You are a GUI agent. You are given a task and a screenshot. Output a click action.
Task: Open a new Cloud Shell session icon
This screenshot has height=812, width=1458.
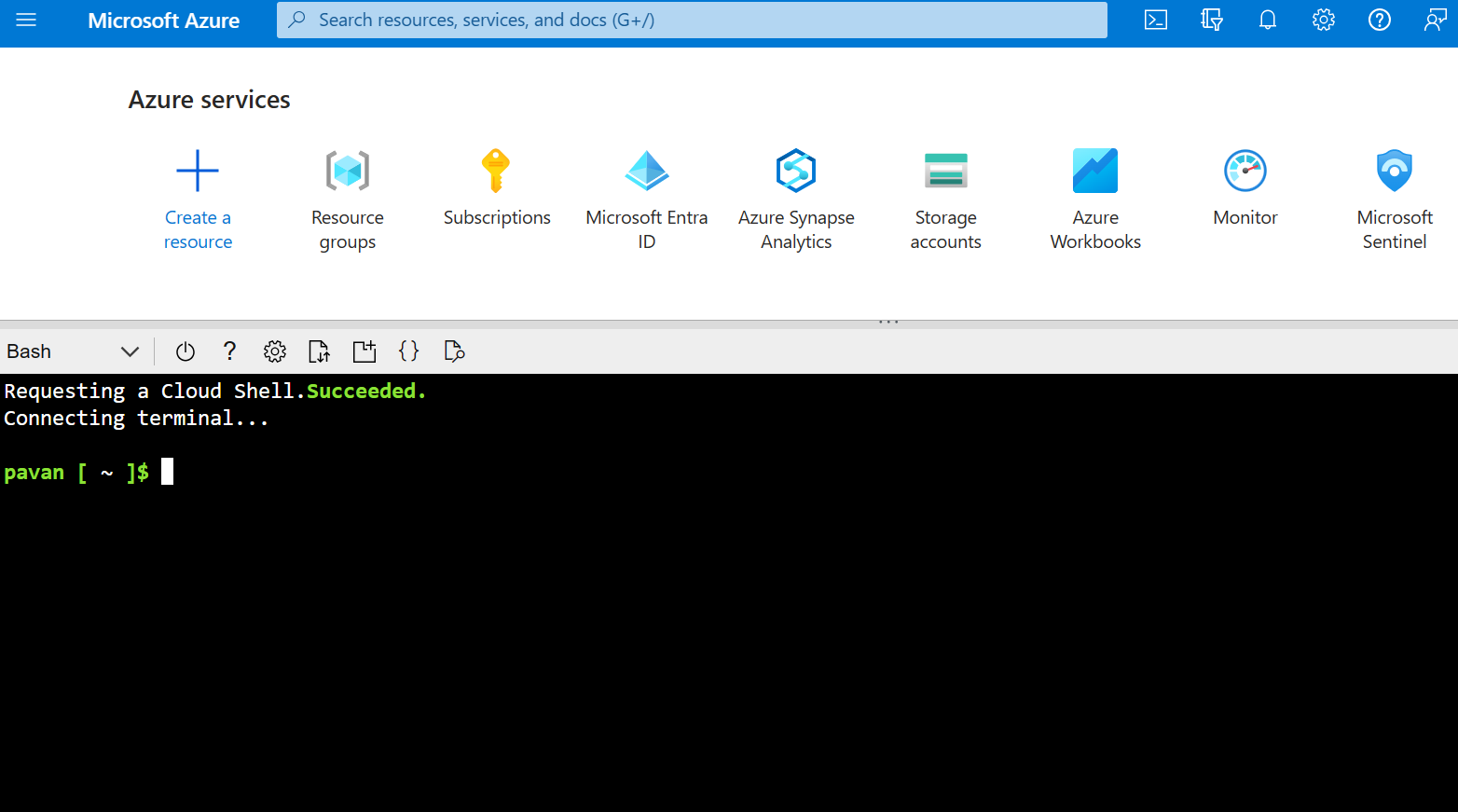[x=364, y=351]
